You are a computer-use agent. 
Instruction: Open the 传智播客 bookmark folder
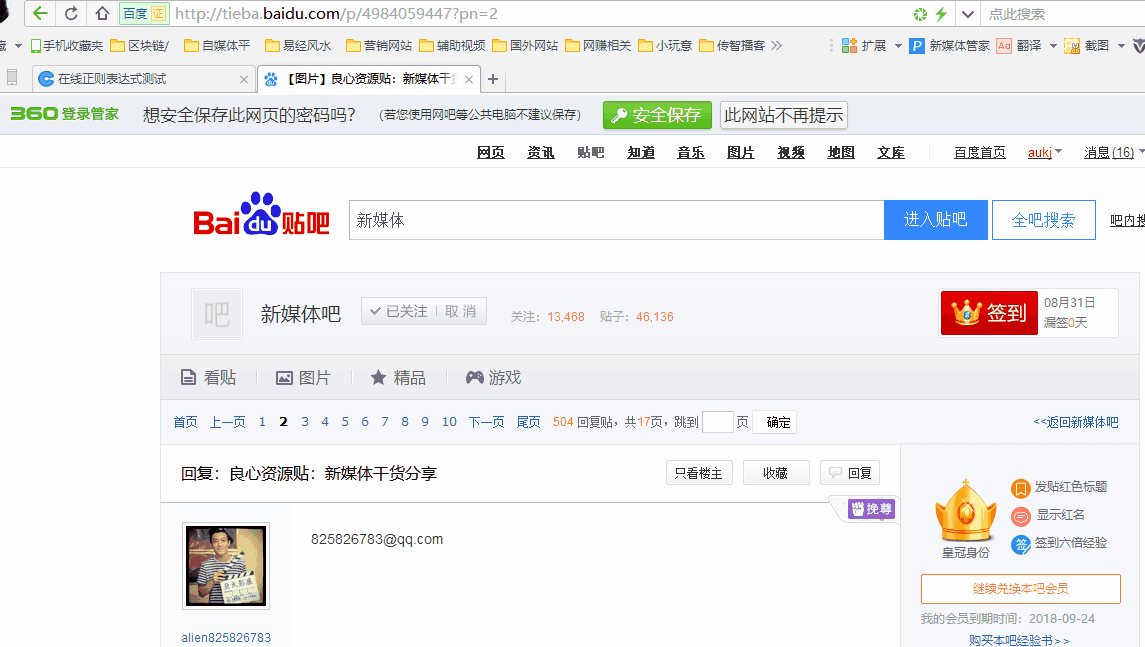[732, 46]
